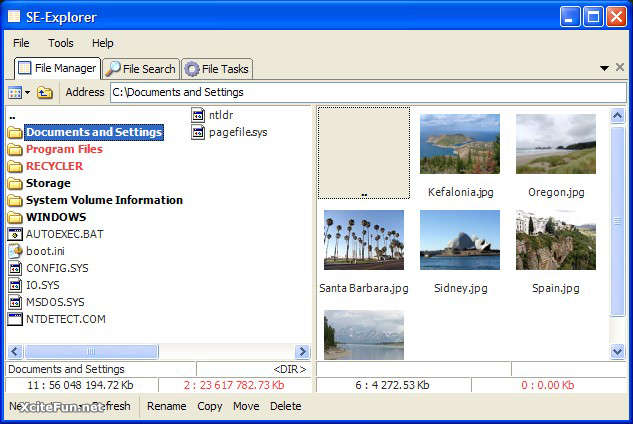Click the Address input field
633x424 pixels.
[x=368, y=92]
